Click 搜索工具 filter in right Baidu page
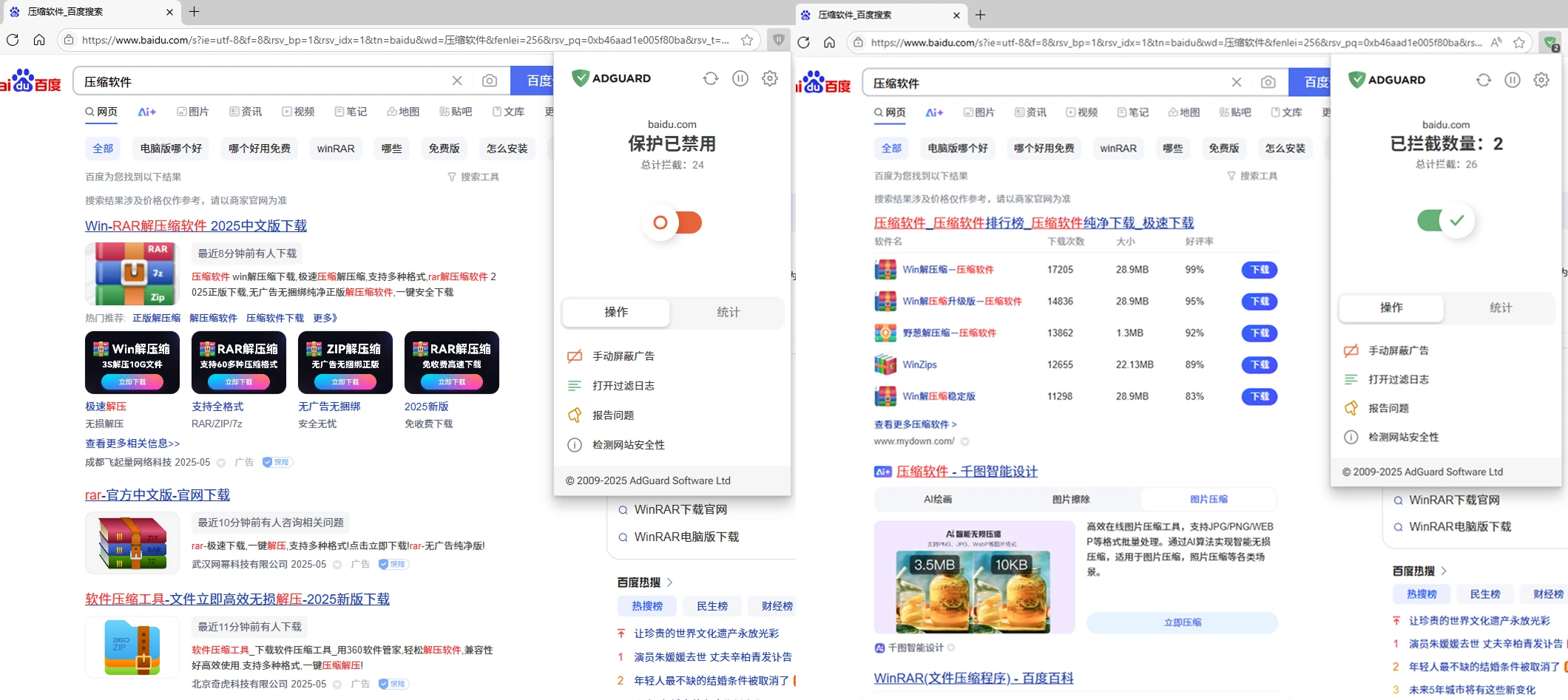The width and height of the screenshot is (1568, 700). point(1252,176)
